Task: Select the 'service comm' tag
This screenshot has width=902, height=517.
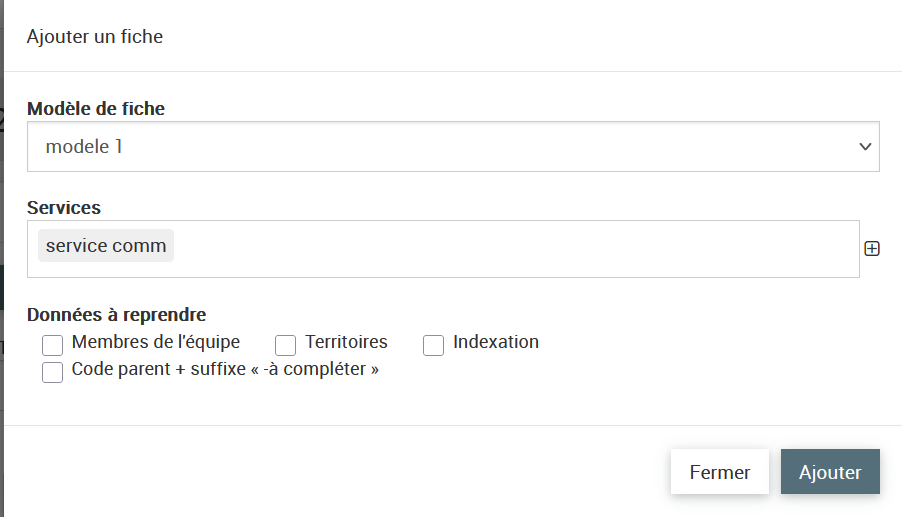Action: (106, 246)
